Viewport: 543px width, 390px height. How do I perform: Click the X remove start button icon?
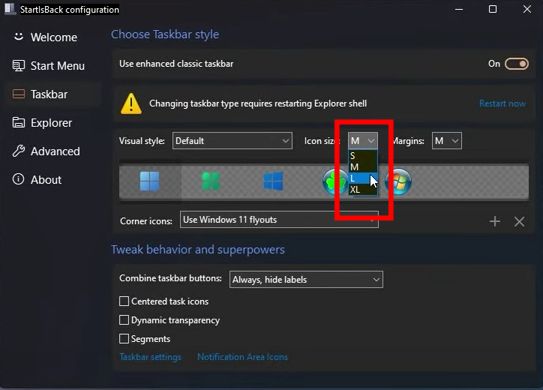tap(519, 221)
